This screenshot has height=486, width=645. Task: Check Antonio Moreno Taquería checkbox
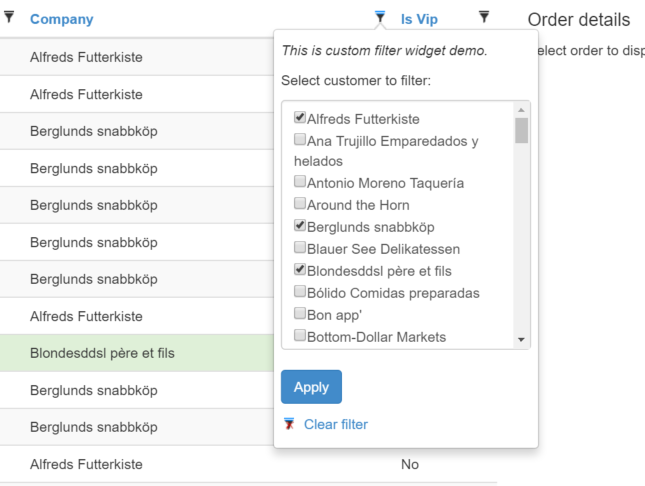click(300, 181)
